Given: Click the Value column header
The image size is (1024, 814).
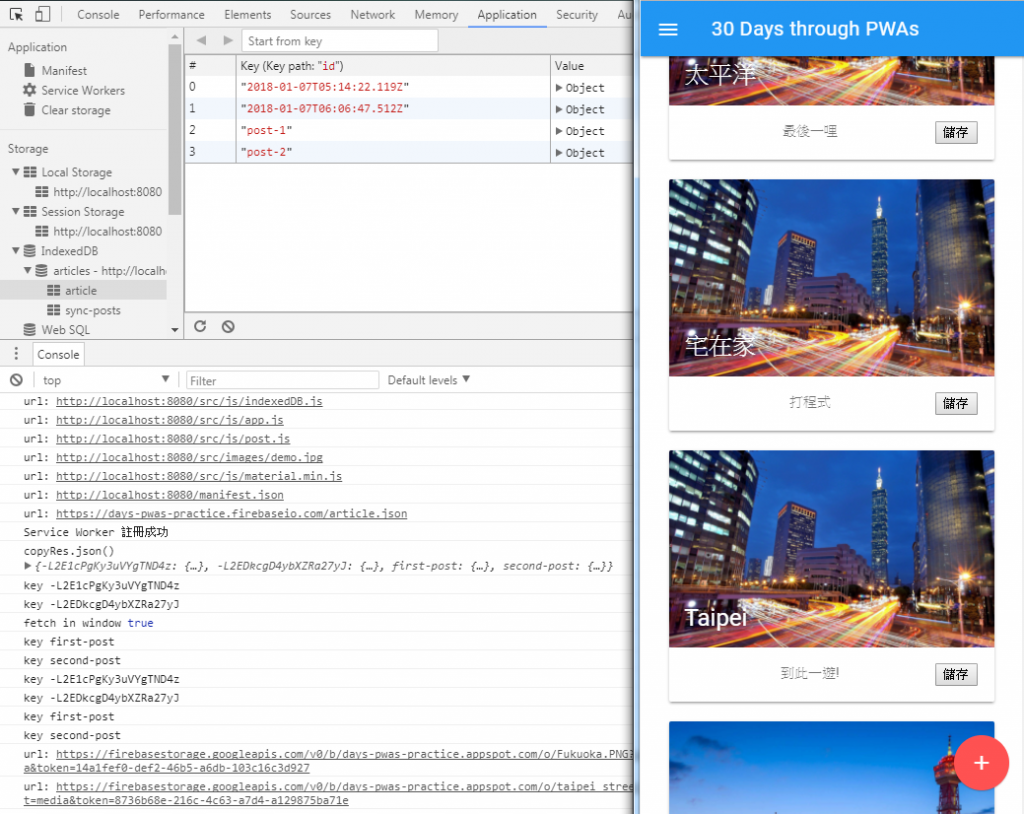Looking at the screenshot, I should [x=592, y=65].
